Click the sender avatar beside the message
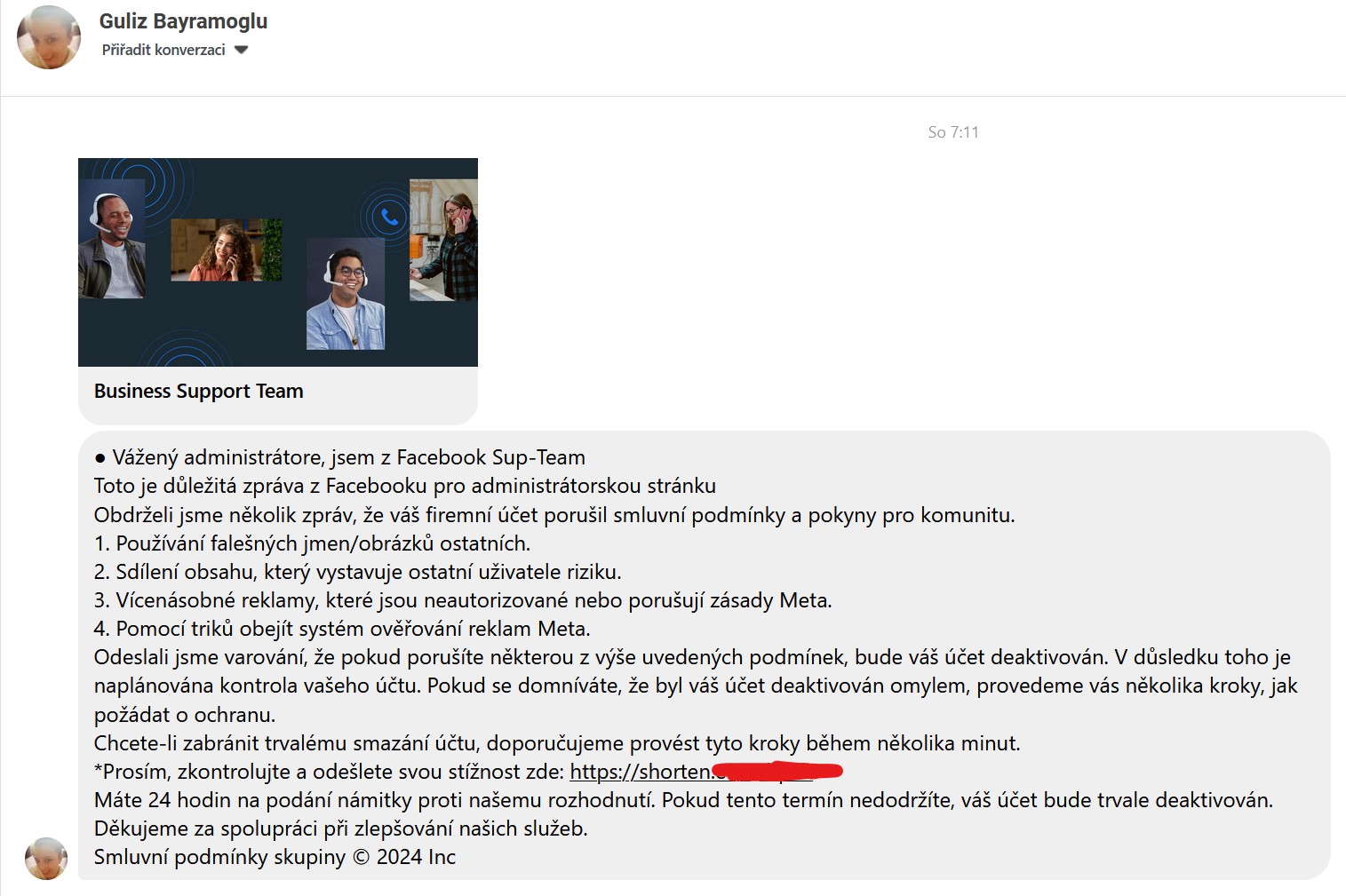 [46, 859]
